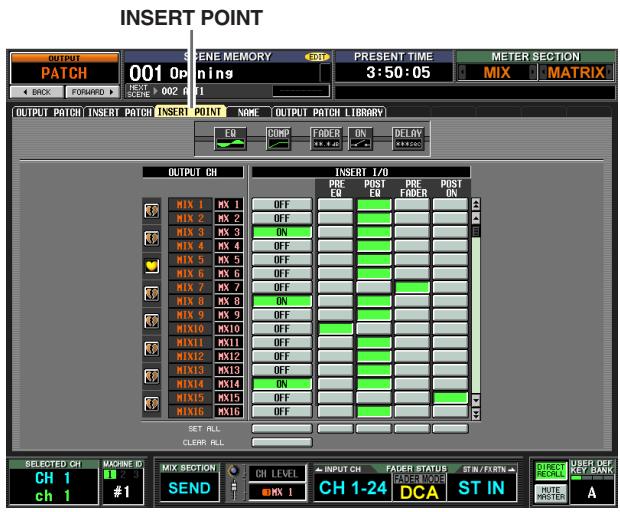Set MIX 7 insert point to POST EQ
This screenshot has height=512, width=620.
[374, 287]
